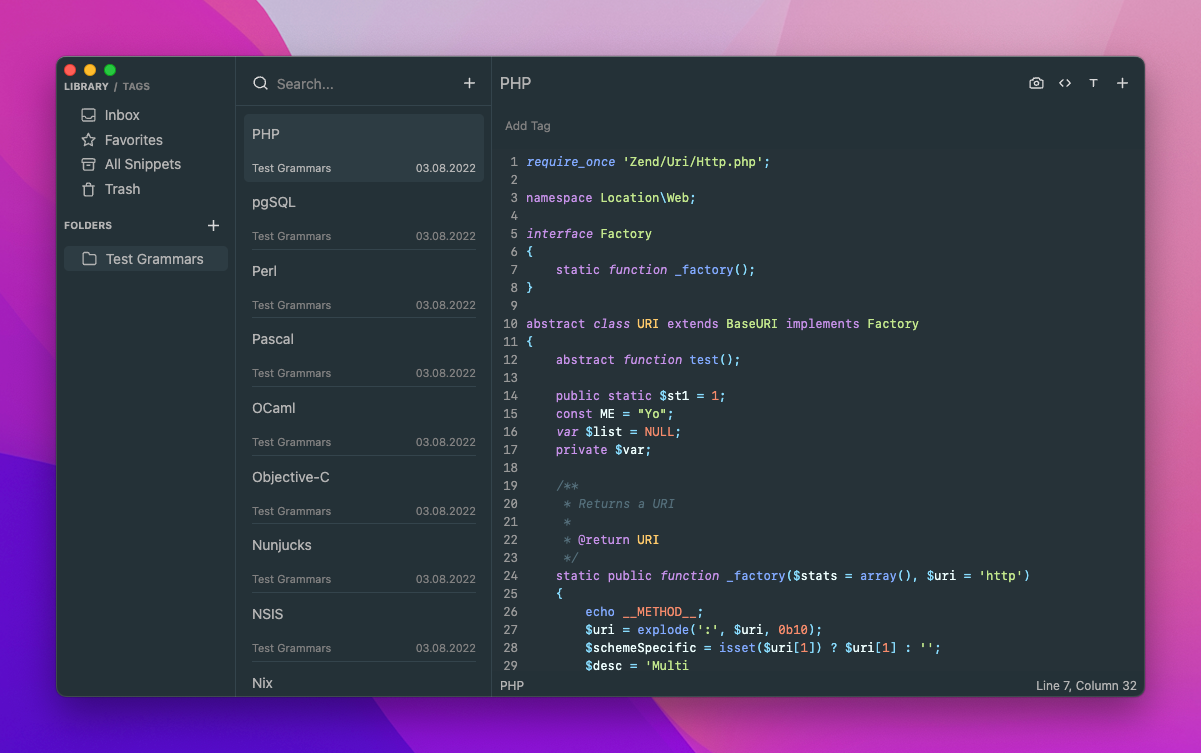The width and height of the screenshot is (1201, 753).
Task: Add a new folder using the plus next to FOLDERS
Action: pyautogui.click(x=213, y=226)
